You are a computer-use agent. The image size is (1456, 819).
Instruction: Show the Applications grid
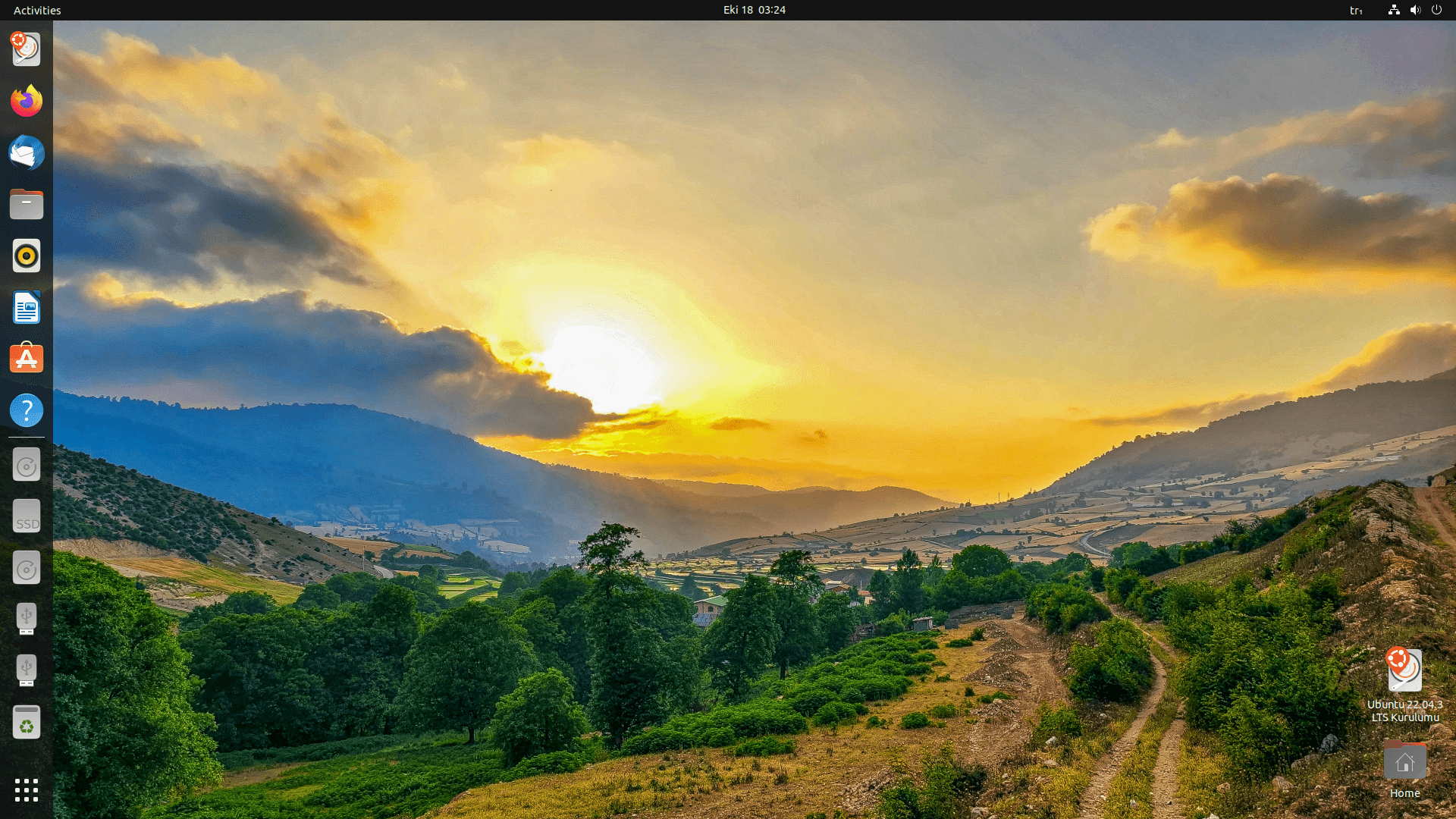point(26,790)
